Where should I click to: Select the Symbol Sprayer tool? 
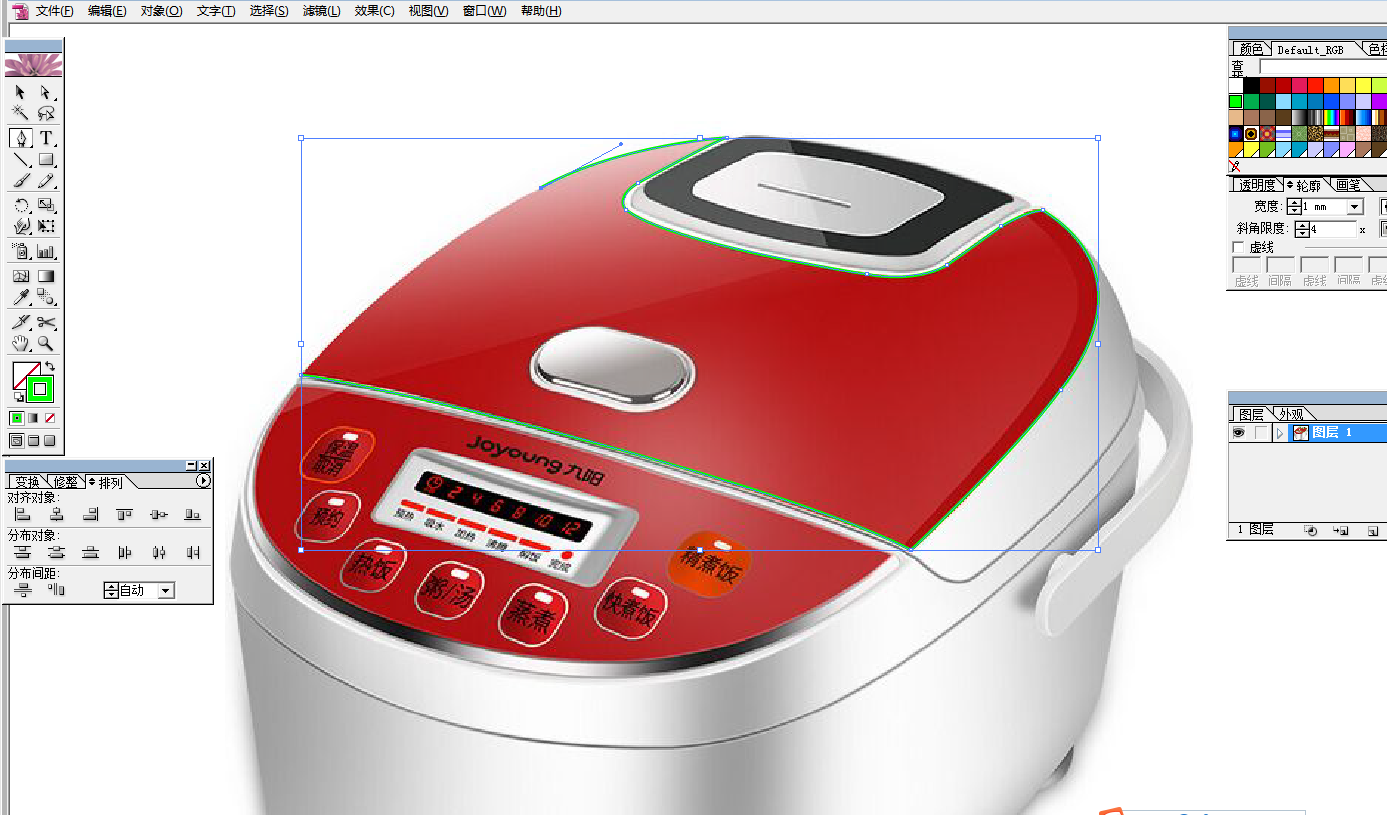(x=20, y=251)
